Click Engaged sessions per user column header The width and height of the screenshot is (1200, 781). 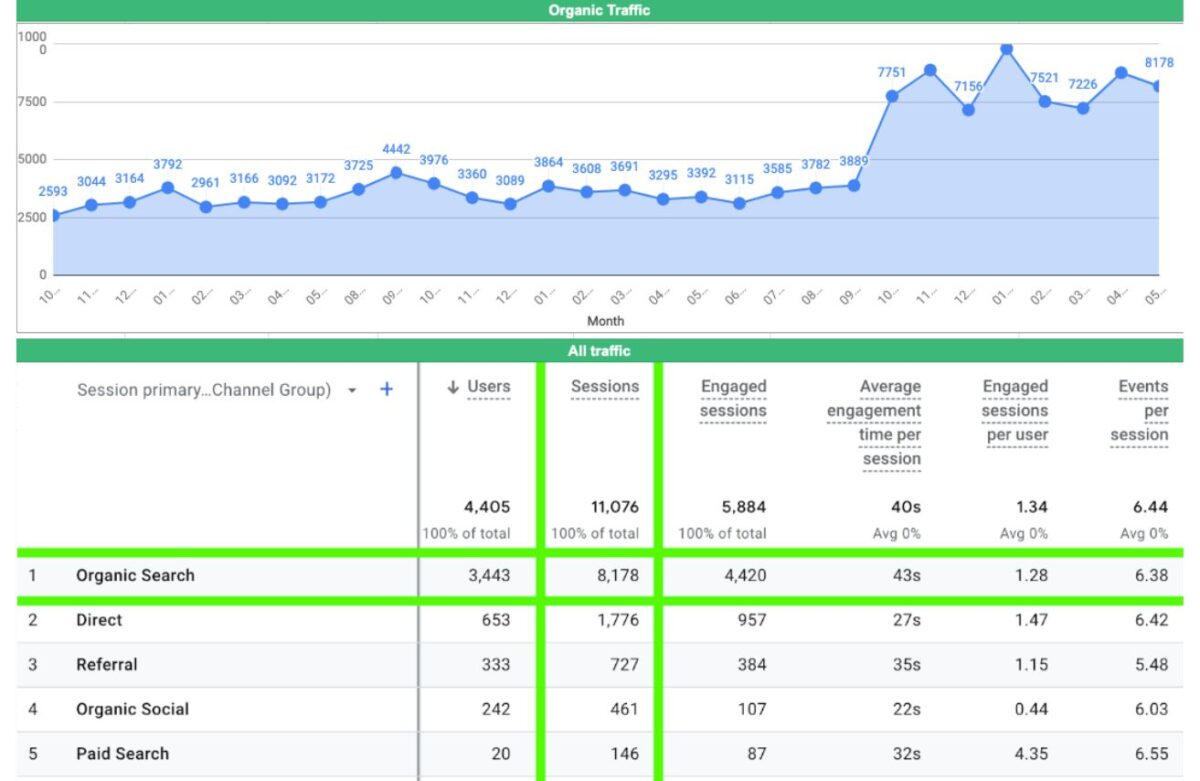(1015, 410)
